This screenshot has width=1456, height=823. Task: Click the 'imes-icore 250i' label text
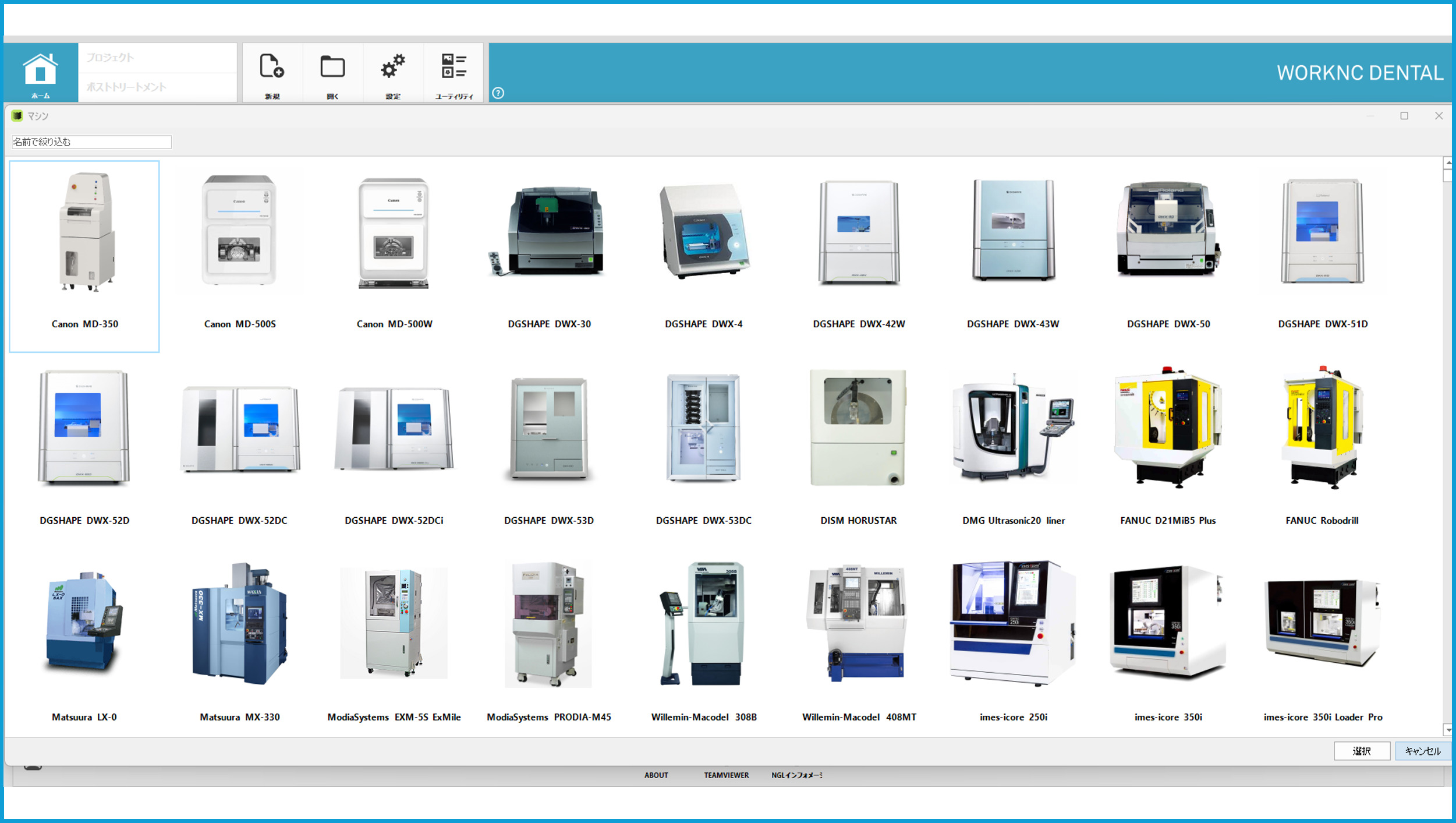coord(1013,718)
